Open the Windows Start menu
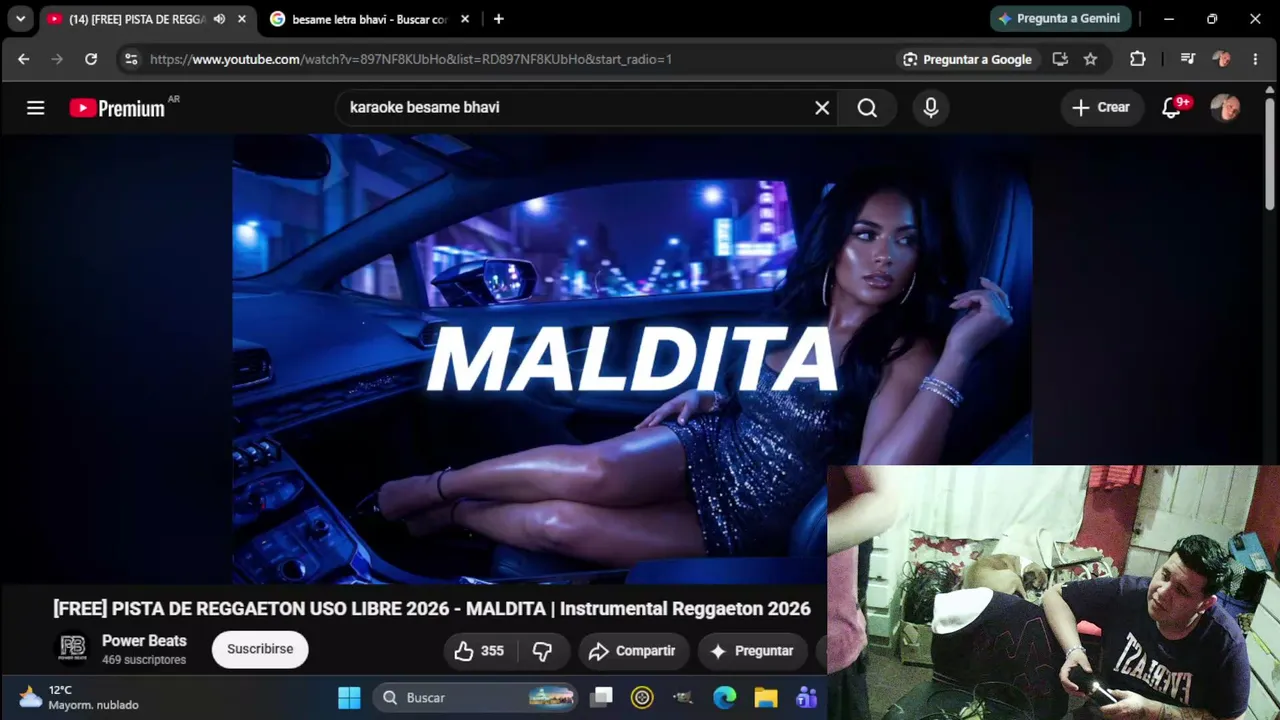This screenshot has height=720, width=1280. tap(349, 697)
